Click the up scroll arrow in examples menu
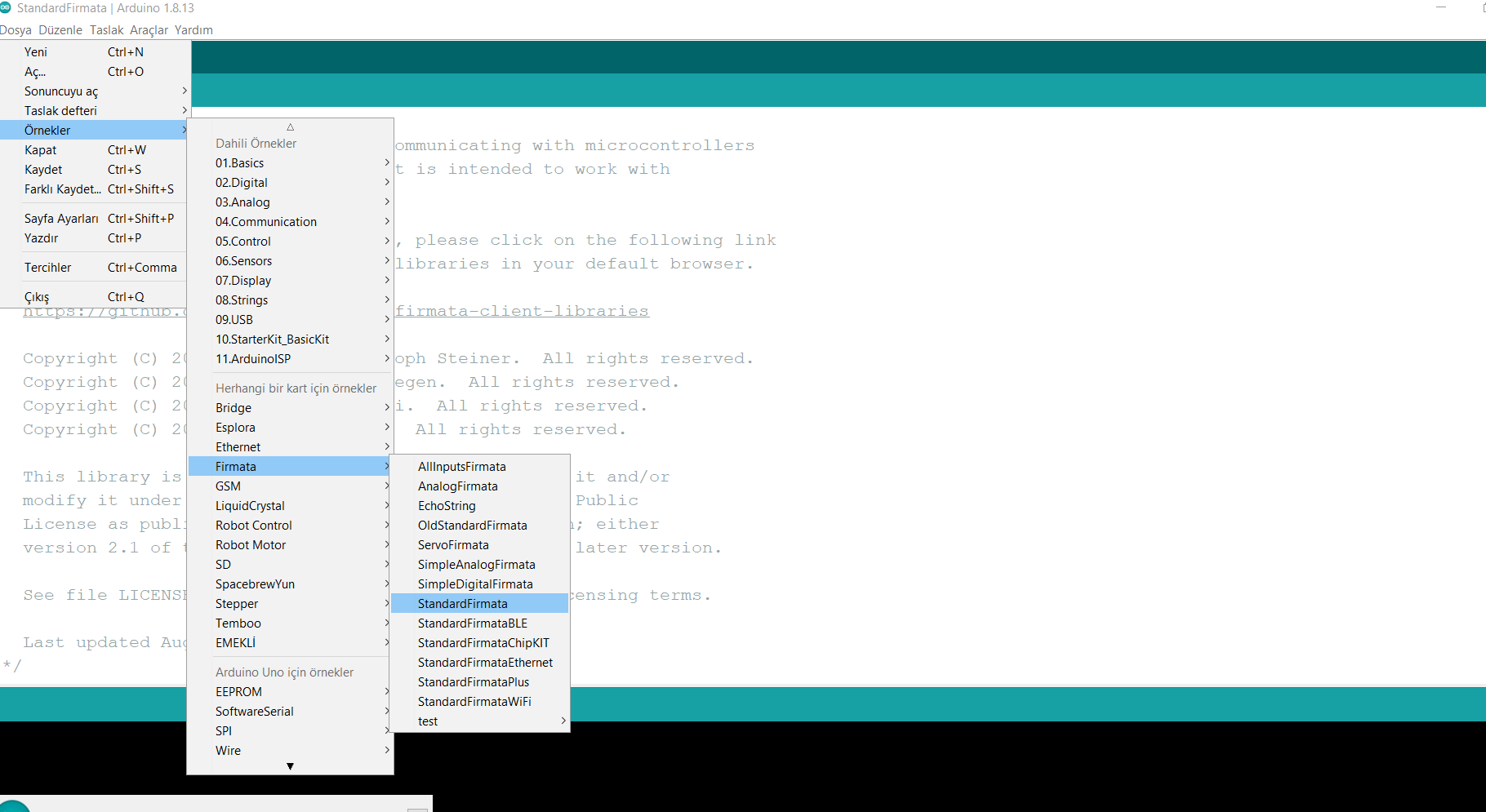Viewport: 1486px width, 812px height. click(290, 127)
